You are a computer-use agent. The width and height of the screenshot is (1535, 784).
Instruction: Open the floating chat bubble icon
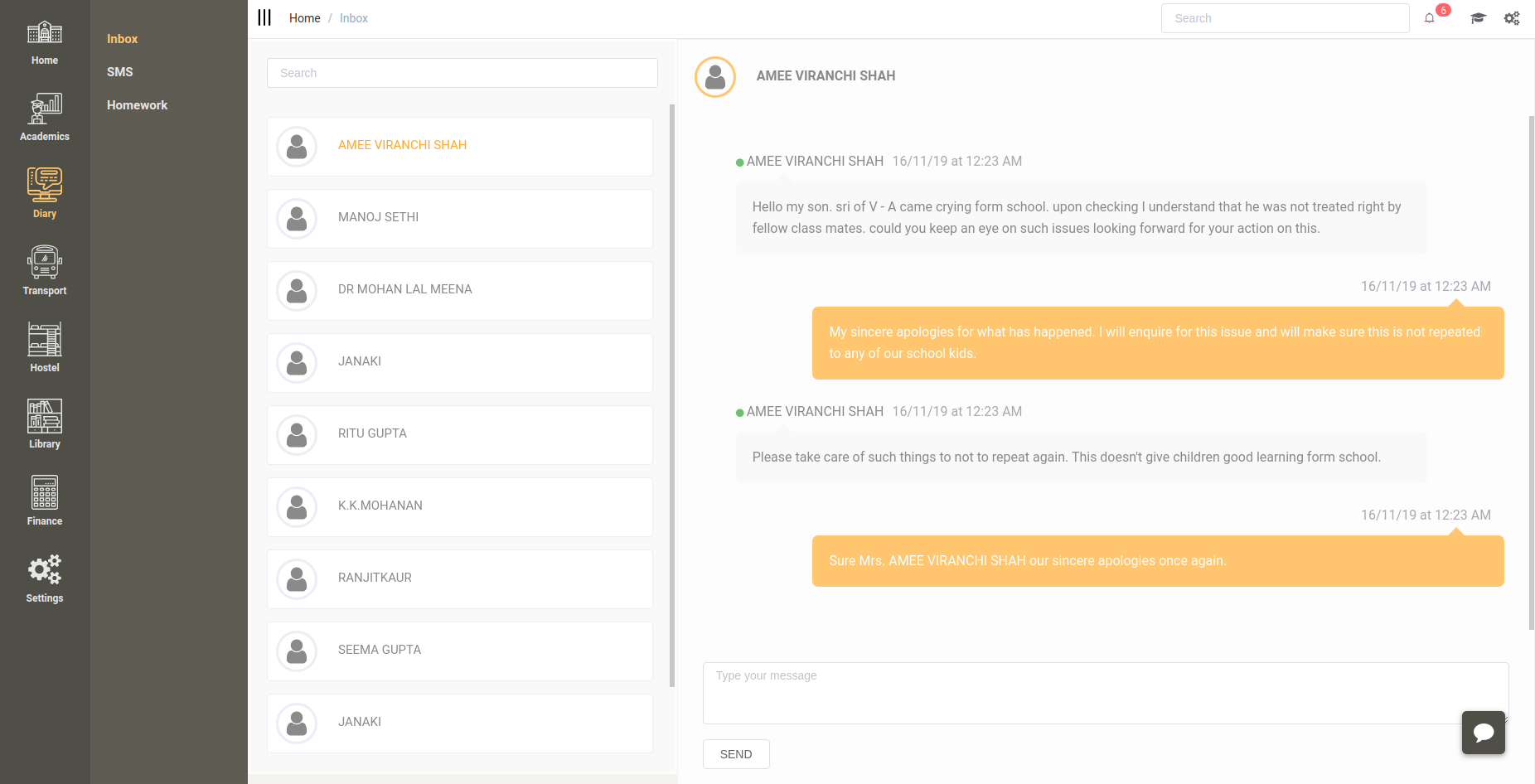coord(1483,733)
